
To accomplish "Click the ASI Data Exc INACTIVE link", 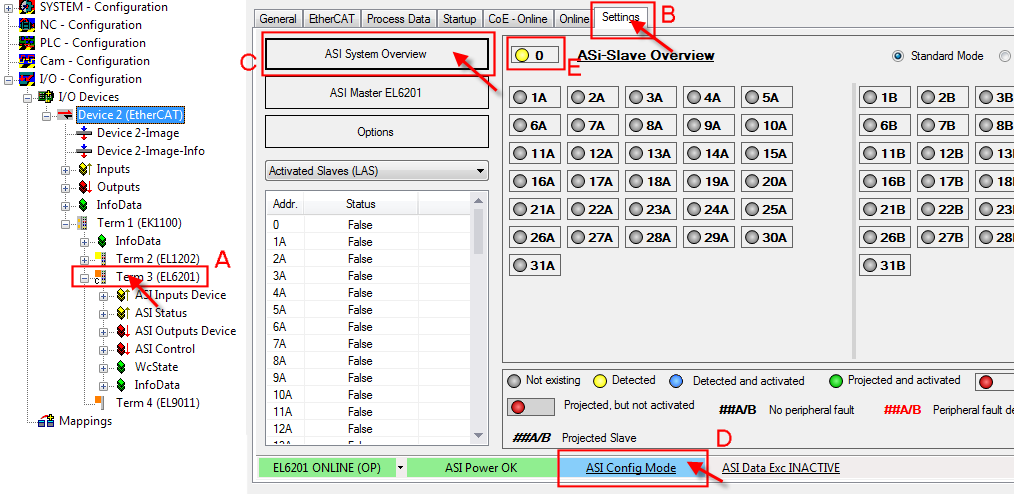I will 781,467.
